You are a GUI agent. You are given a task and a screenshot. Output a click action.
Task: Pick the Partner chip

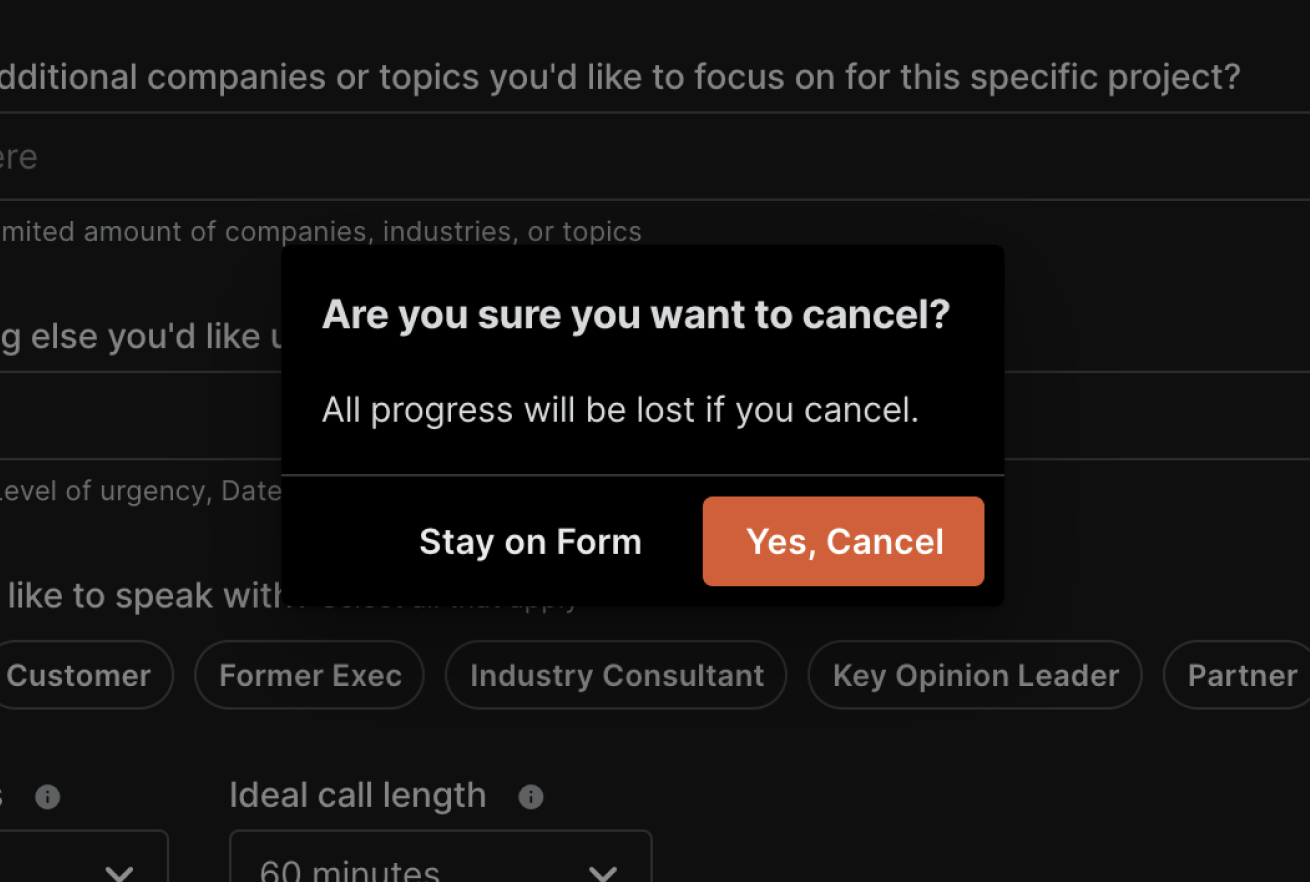[x=1242, y=675]
